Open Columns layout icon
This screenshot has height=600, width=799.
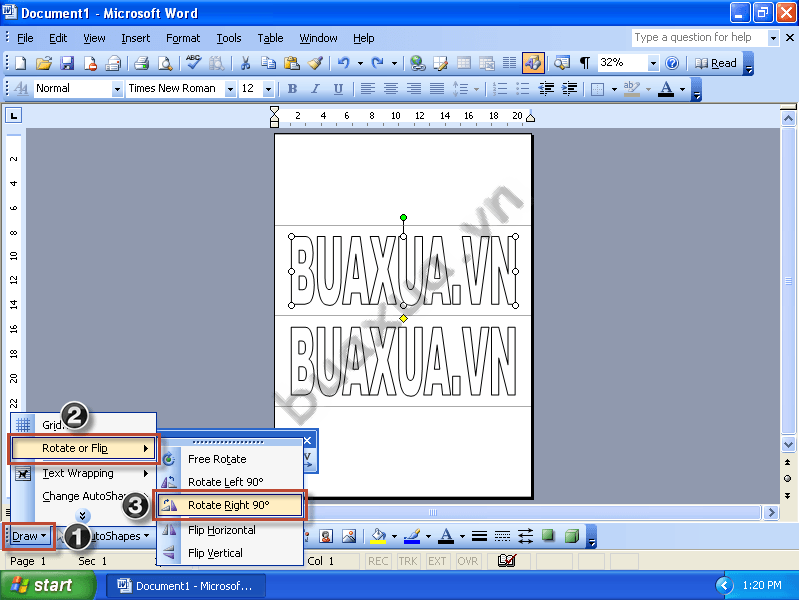[510, 63]
